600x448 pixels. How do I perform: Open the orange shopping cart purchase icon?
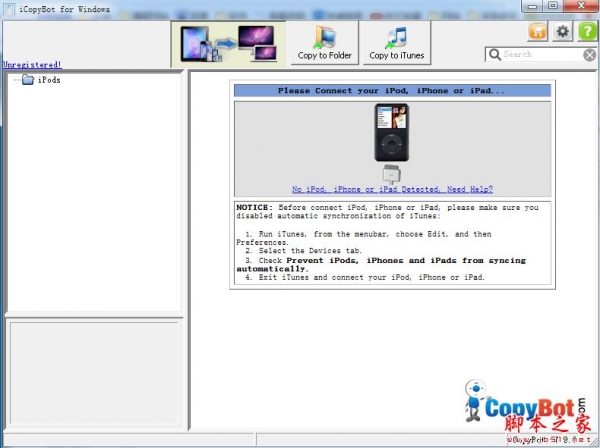[x=538, y=31]
